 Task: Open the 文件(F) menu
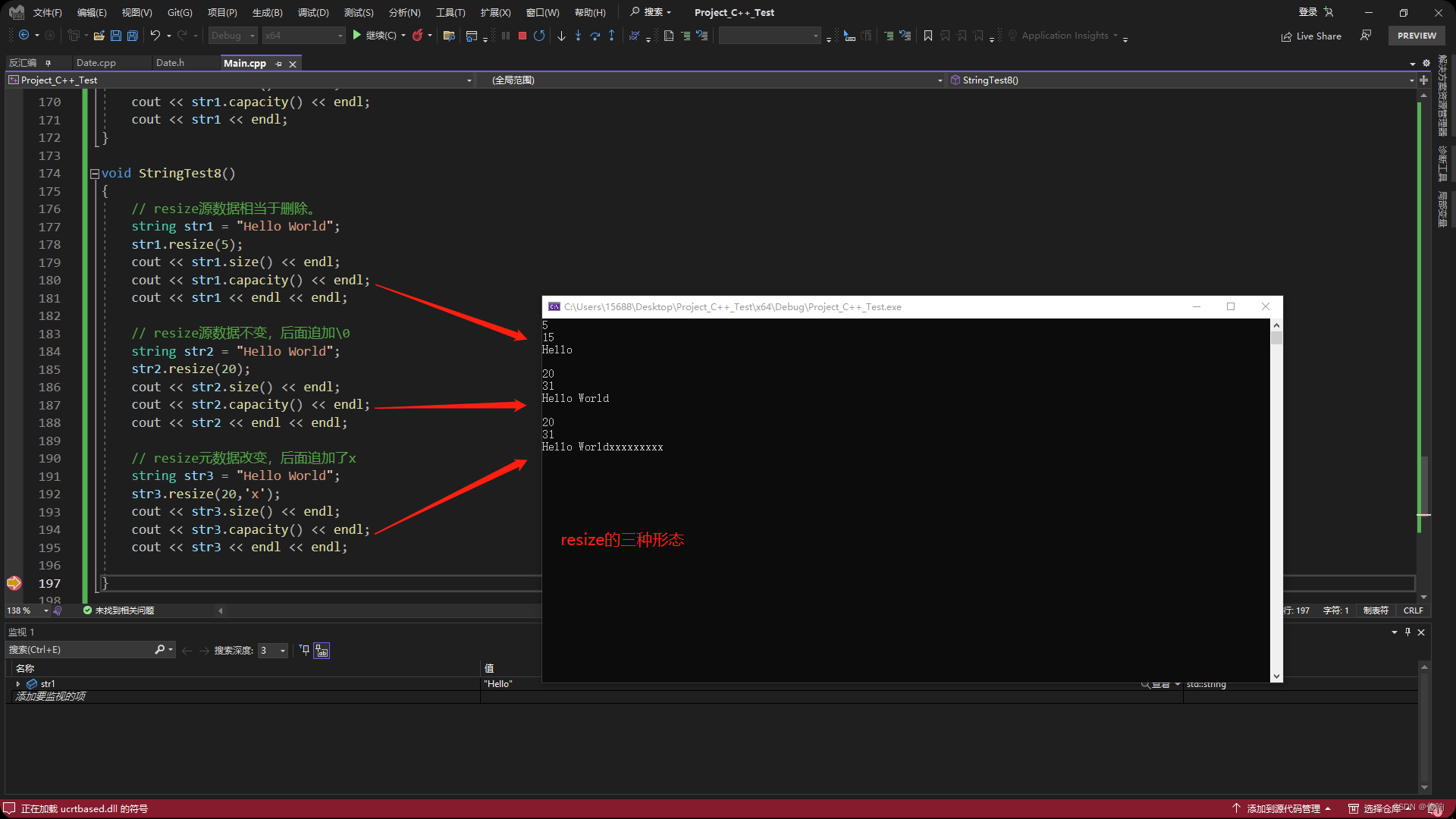point(47,12)
